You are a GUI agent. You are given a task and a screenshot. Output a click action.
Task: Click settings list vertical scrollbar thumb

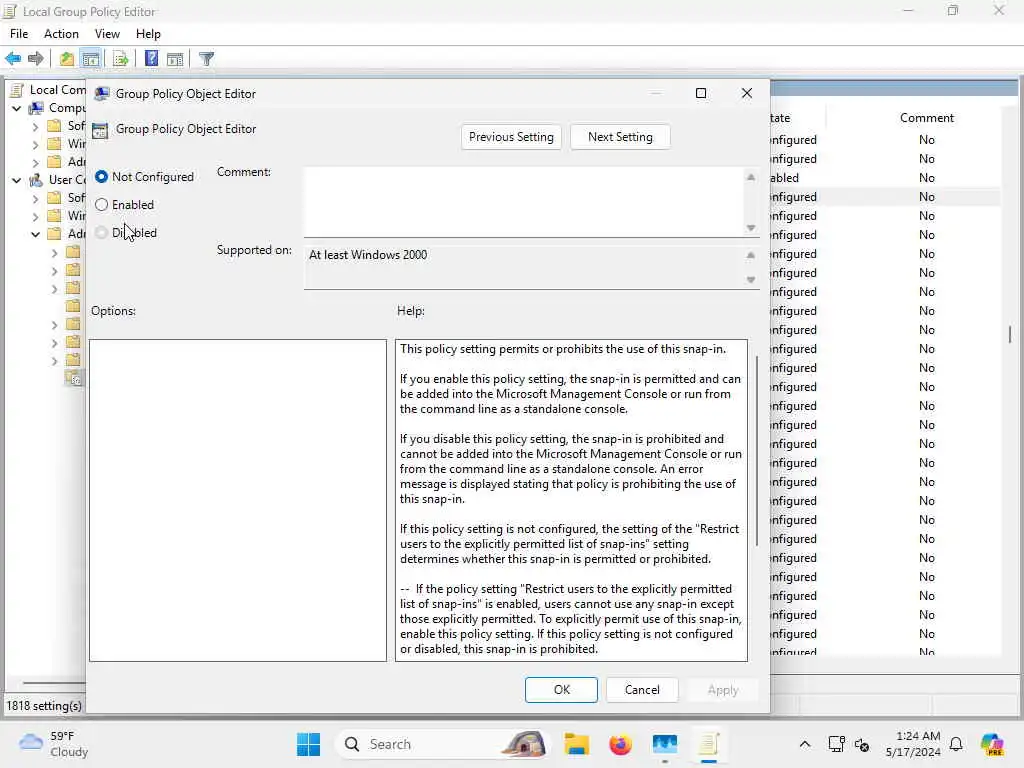(x=1010, y=334)
